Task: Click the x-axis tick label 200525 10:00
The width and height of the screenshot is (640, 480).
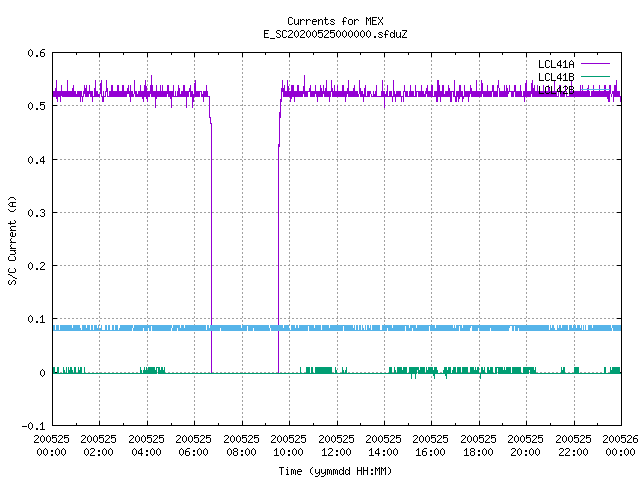Action: 289,445
